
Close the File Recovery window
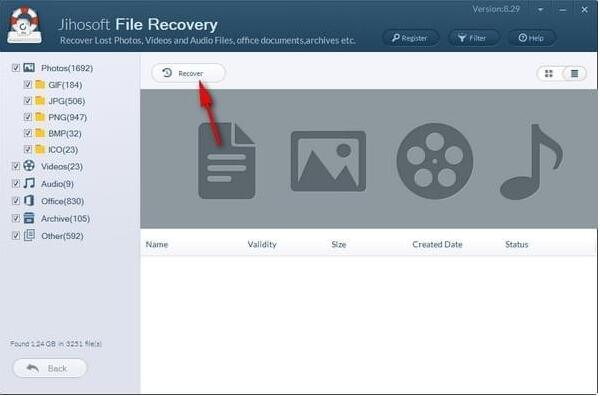coord(584,10)
